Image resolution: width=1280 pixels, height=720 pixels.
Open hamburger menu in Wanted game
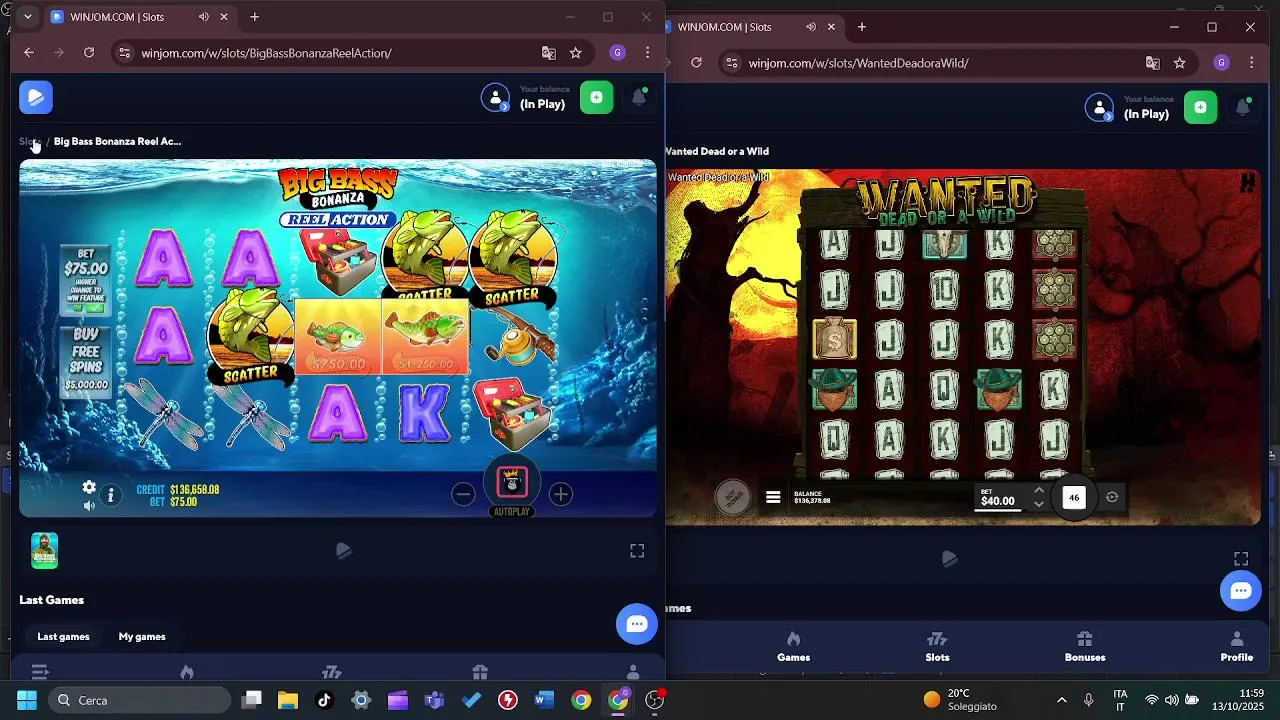tap(773, 497)
